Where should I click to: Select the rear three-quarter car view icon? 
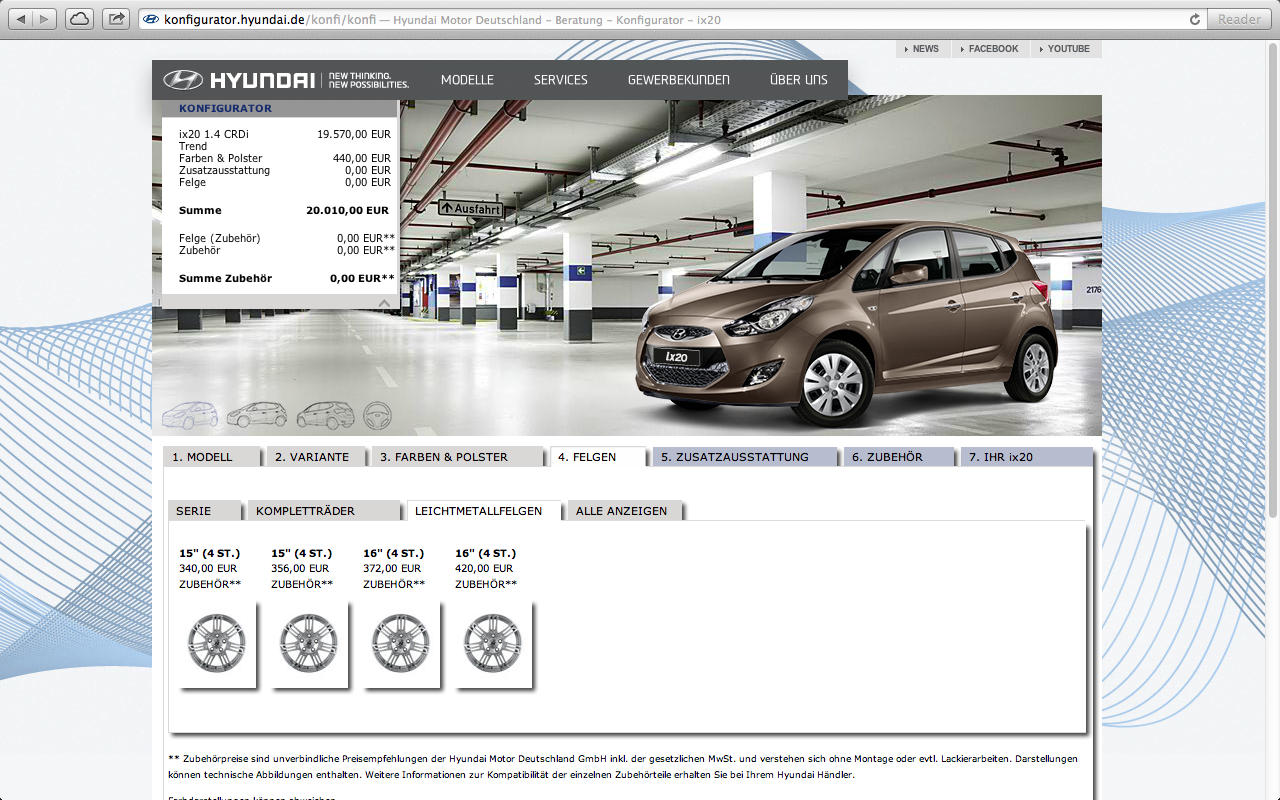click(x=326, y=415)
